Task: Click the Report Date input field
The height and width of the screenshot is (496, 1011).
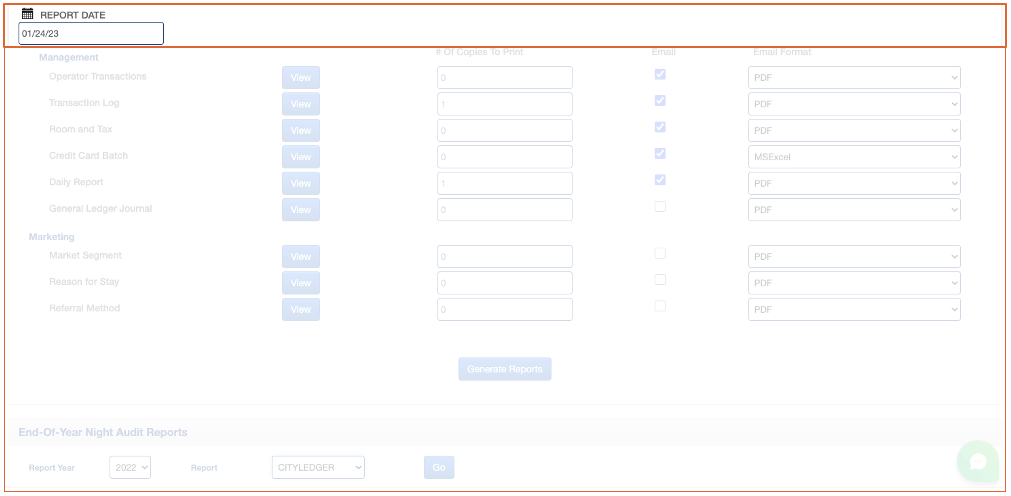Action: tap(91, 34)
